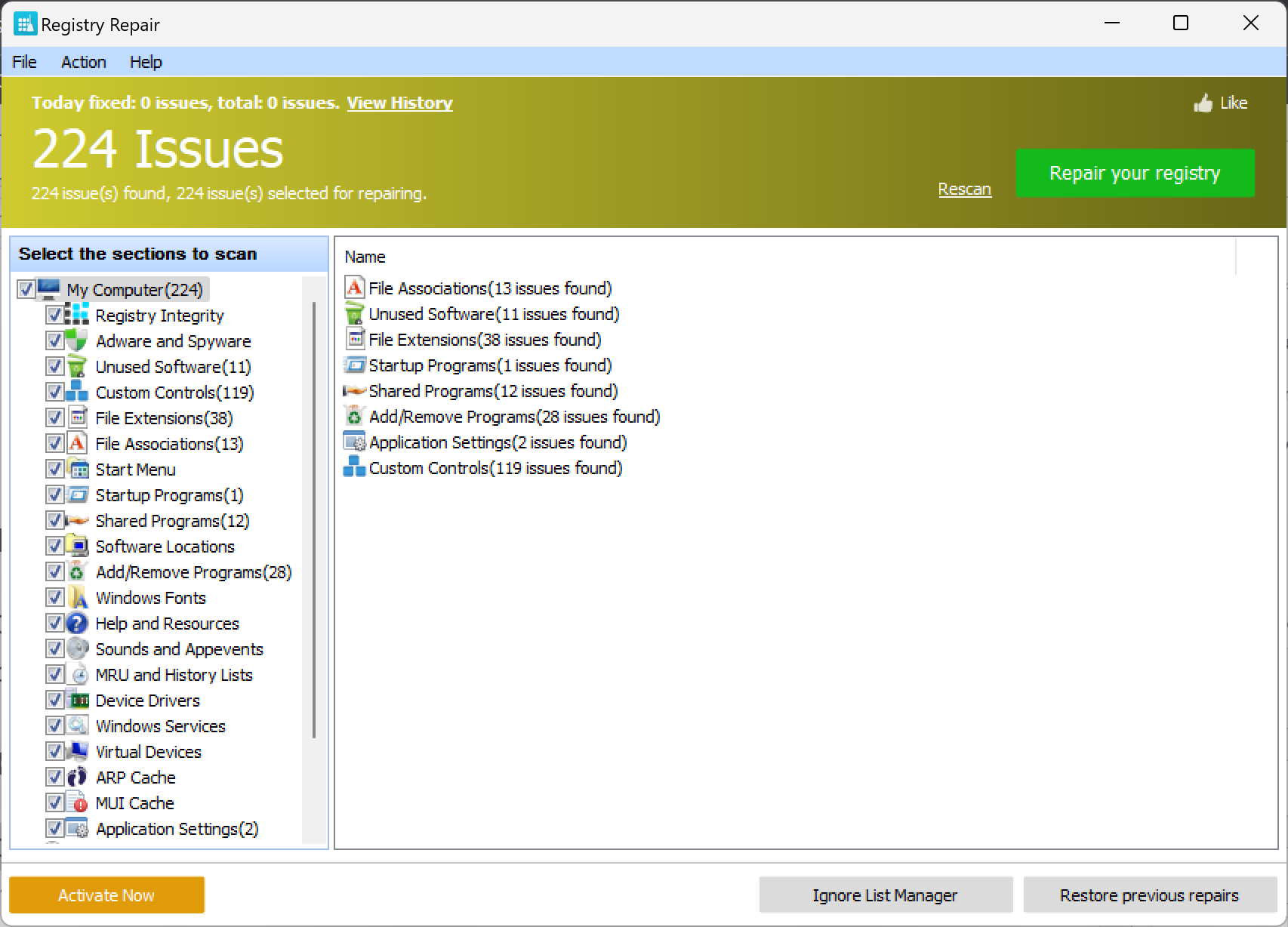The height and width of the screenshot is (927, 1288).
Task: Click the Software Locations folder icon
Action: (76, 546)
